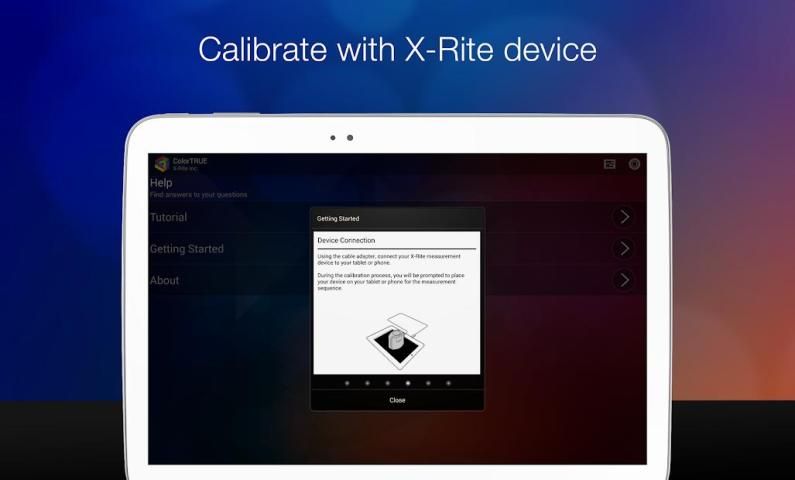Click the Getting Started dialog title bar

(x=397, y=218)
